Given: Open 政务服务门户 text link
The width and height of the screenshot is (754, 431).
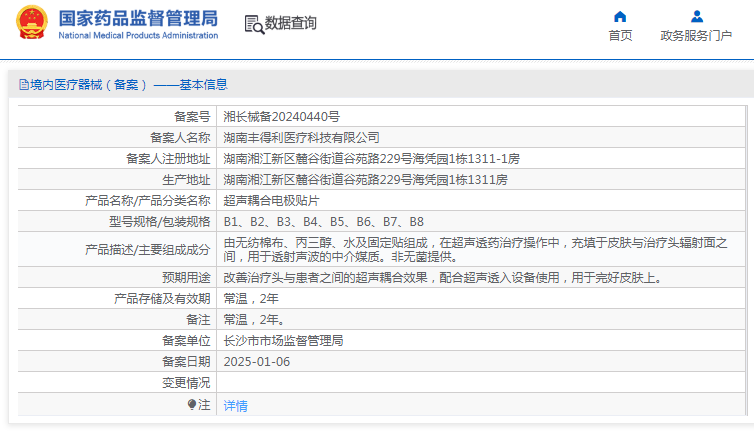Looking at the screenshot, I should coord(696,35).
